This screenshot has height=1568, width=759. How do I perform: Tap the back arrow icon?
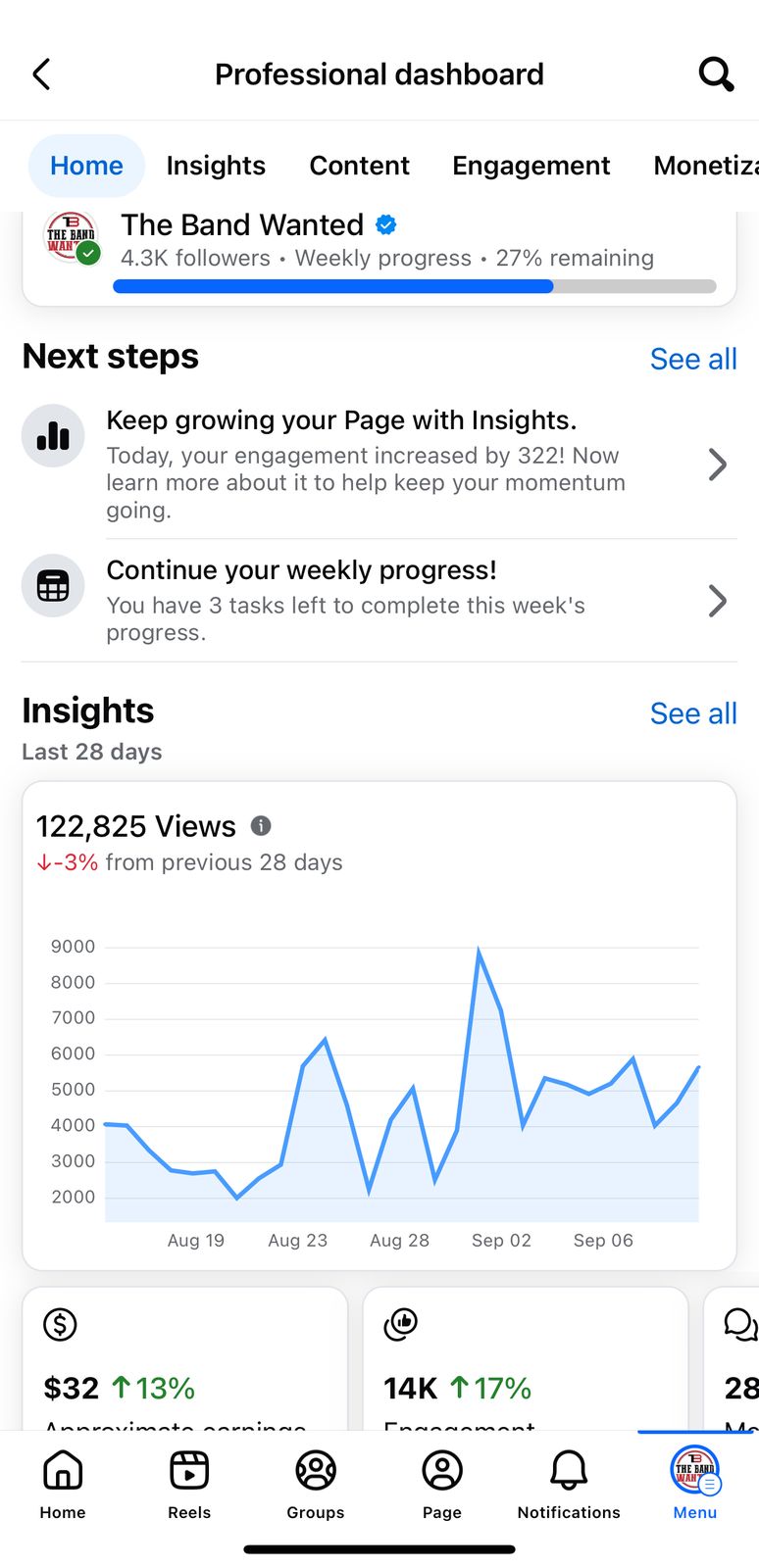(x=41, y=74)
